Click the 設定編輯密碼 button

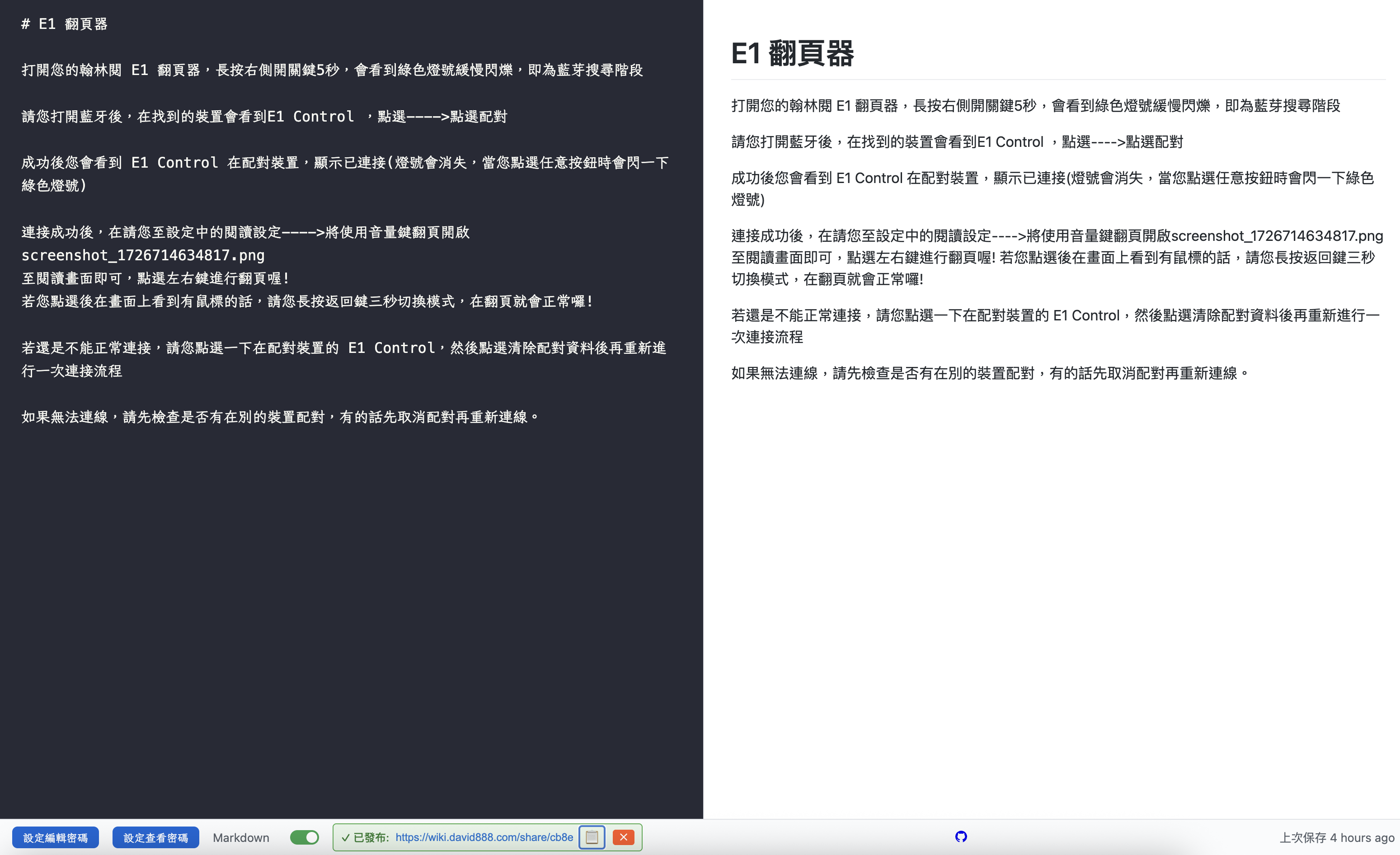pyautogui.click(x=55, y=837)
